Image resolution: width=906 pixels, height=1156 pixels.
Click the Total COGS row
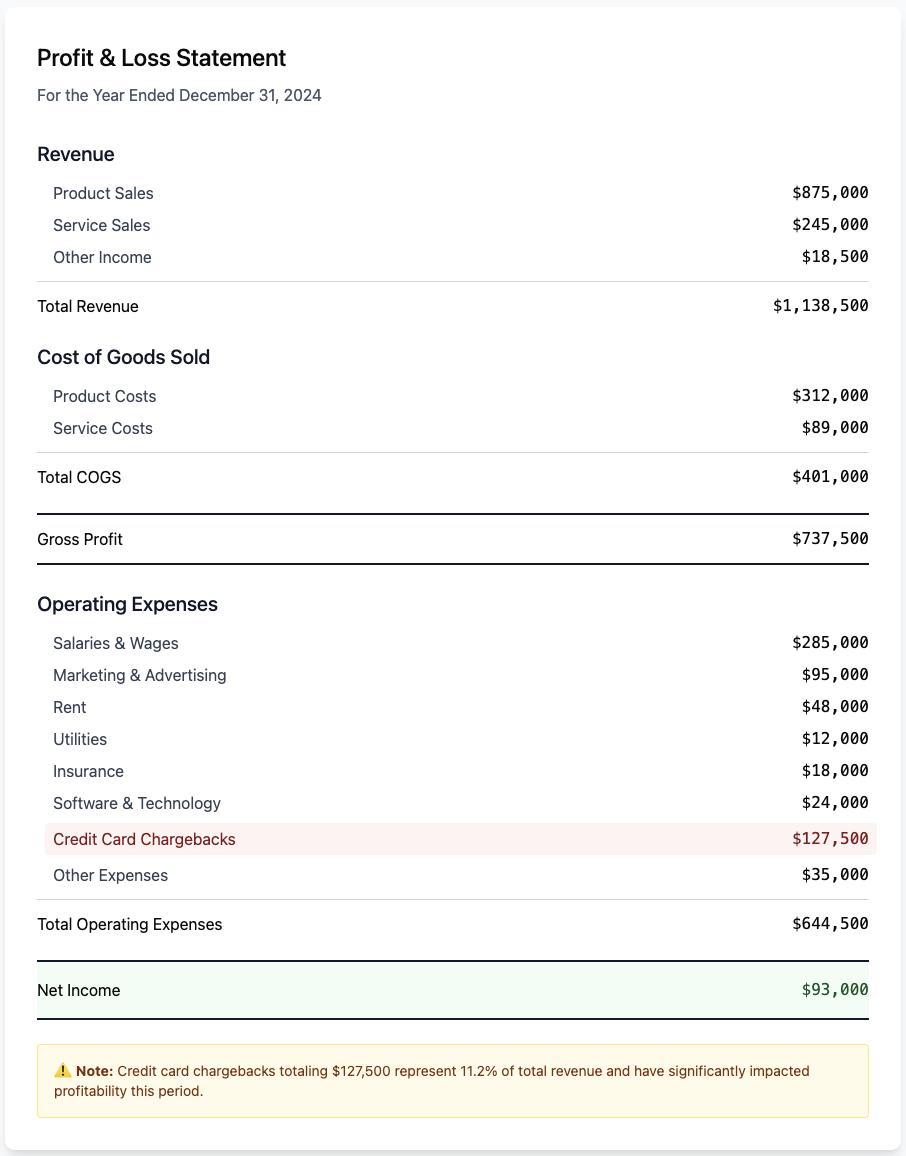[78, 477]
